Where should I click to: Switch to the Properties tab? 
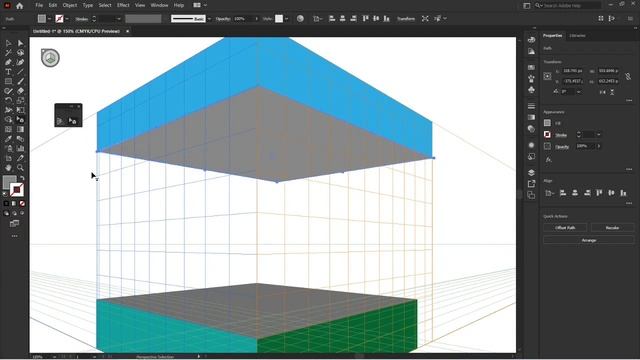pos(552,36)
